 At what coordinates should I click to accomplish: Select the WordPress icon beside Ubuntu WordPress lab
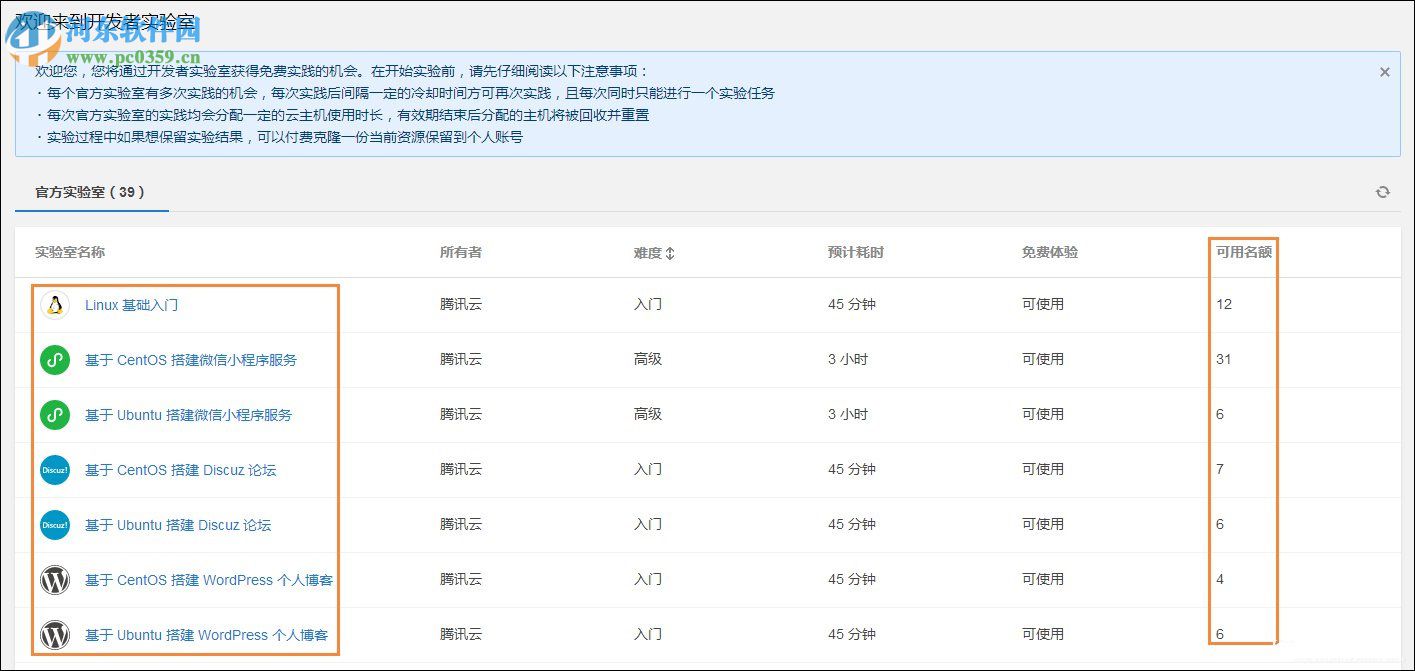(x=54, y=635)
